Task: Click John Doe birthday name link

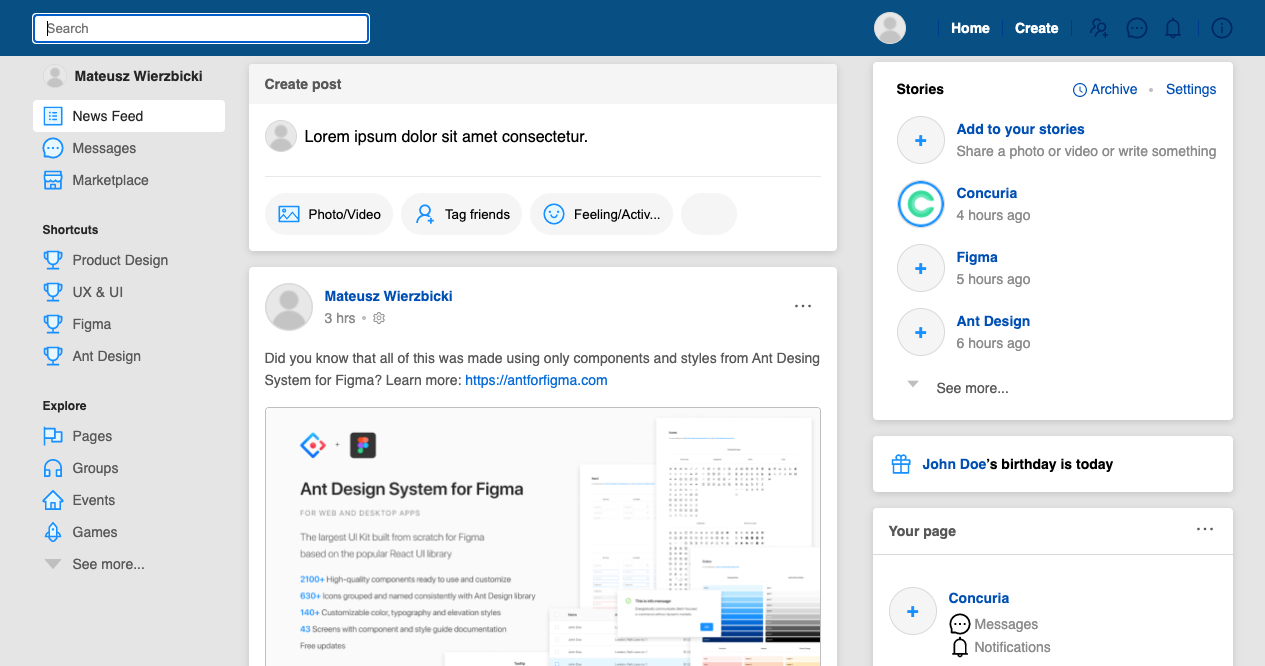Action: [954, 464]
